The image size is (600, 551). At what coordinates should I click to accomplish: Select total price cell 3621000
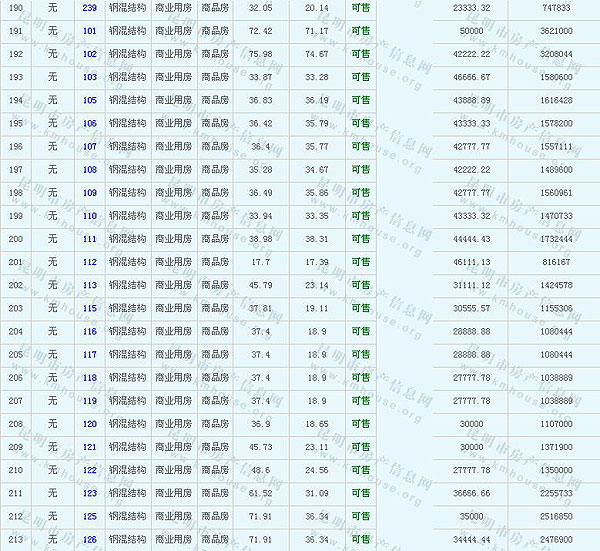click(x=556, y=31)
